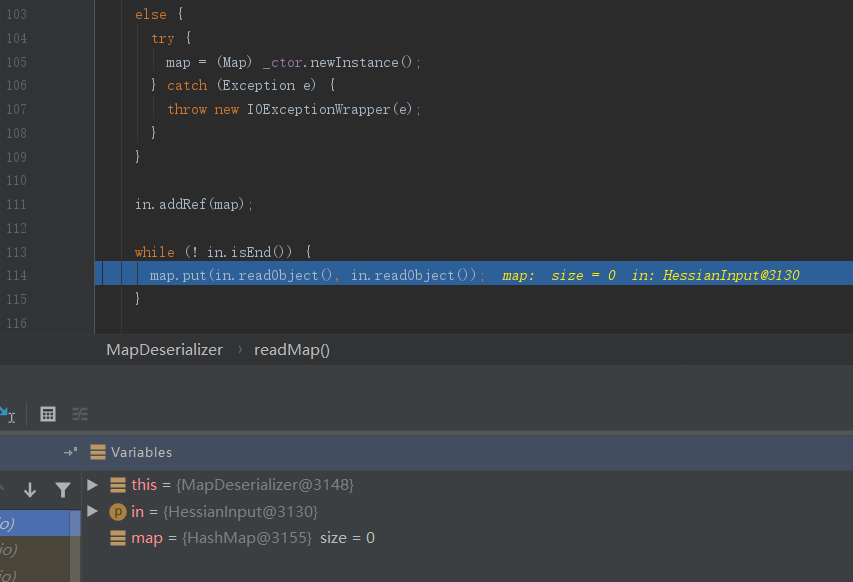Click readMap() in the breadcrumb bar

291,350
